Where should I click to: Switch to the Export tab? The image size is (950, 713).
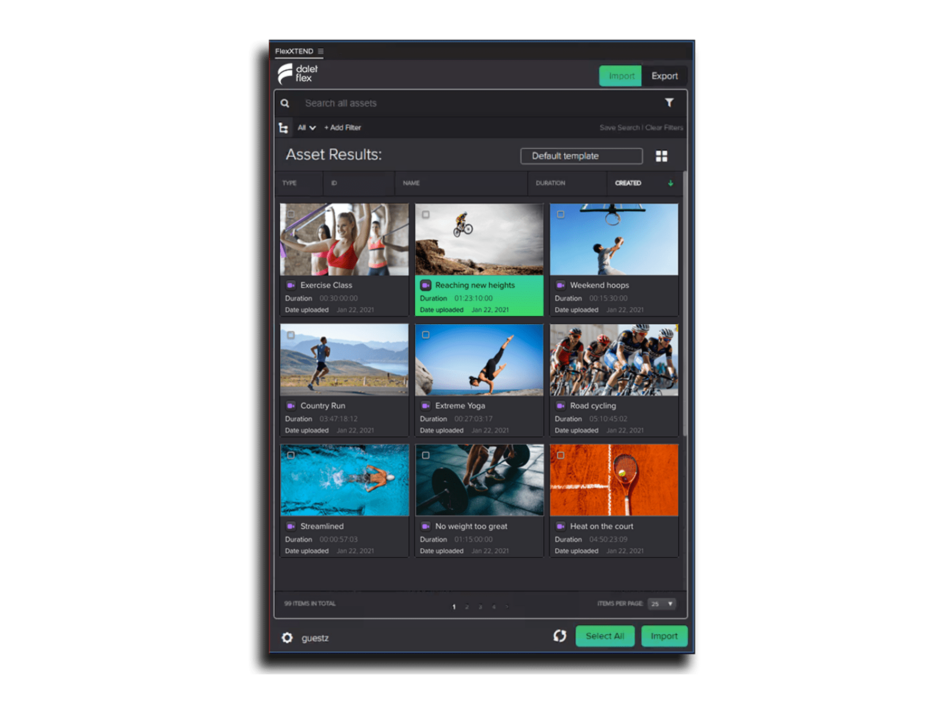664,76
